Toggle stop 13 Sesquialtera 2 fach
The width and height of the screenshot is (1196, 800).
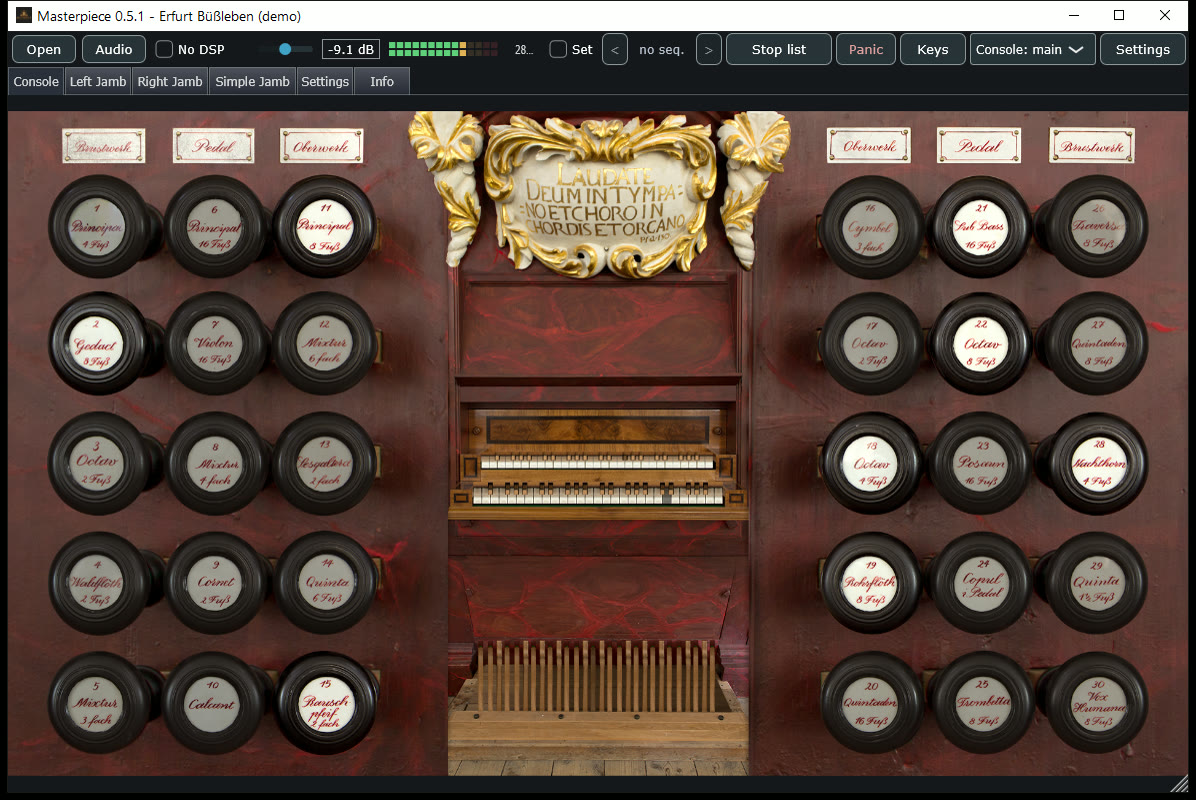click(x=325, y=464)
